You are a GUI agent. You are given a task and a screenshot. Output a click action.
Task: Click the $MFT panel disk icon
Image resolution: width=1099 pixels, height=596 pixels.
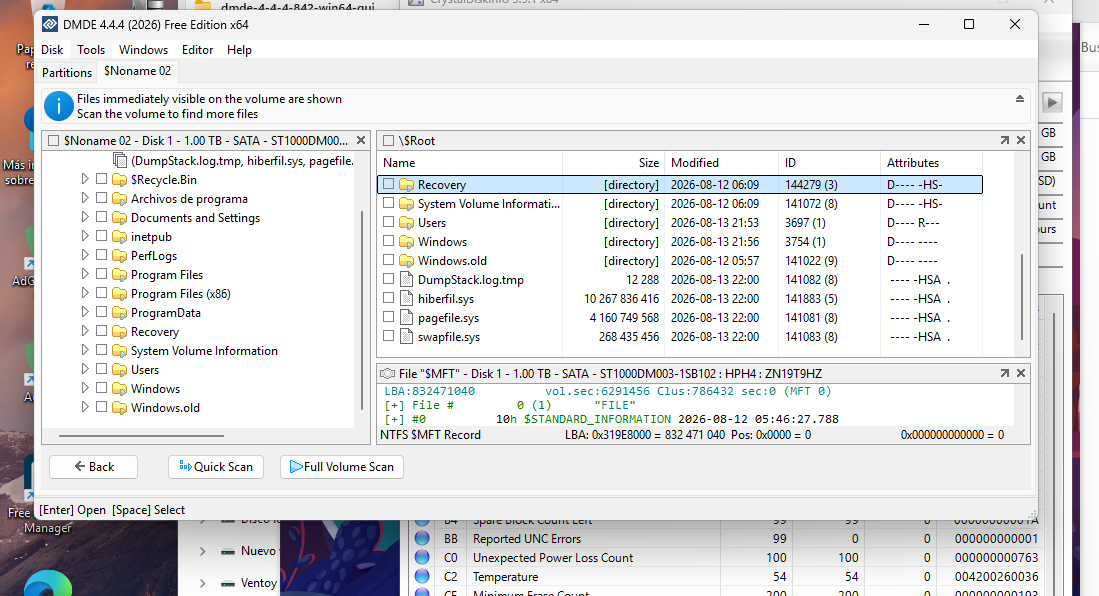[388, 374]
